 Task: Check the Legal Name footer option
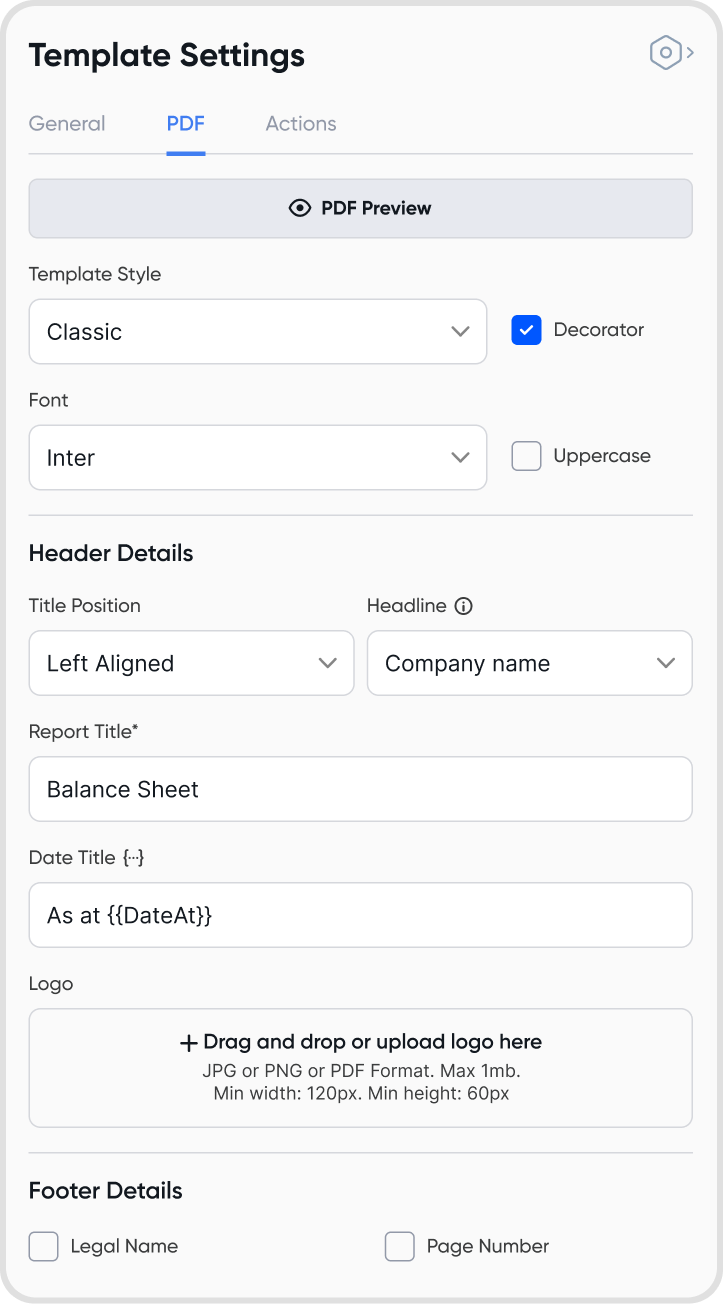44,1247
